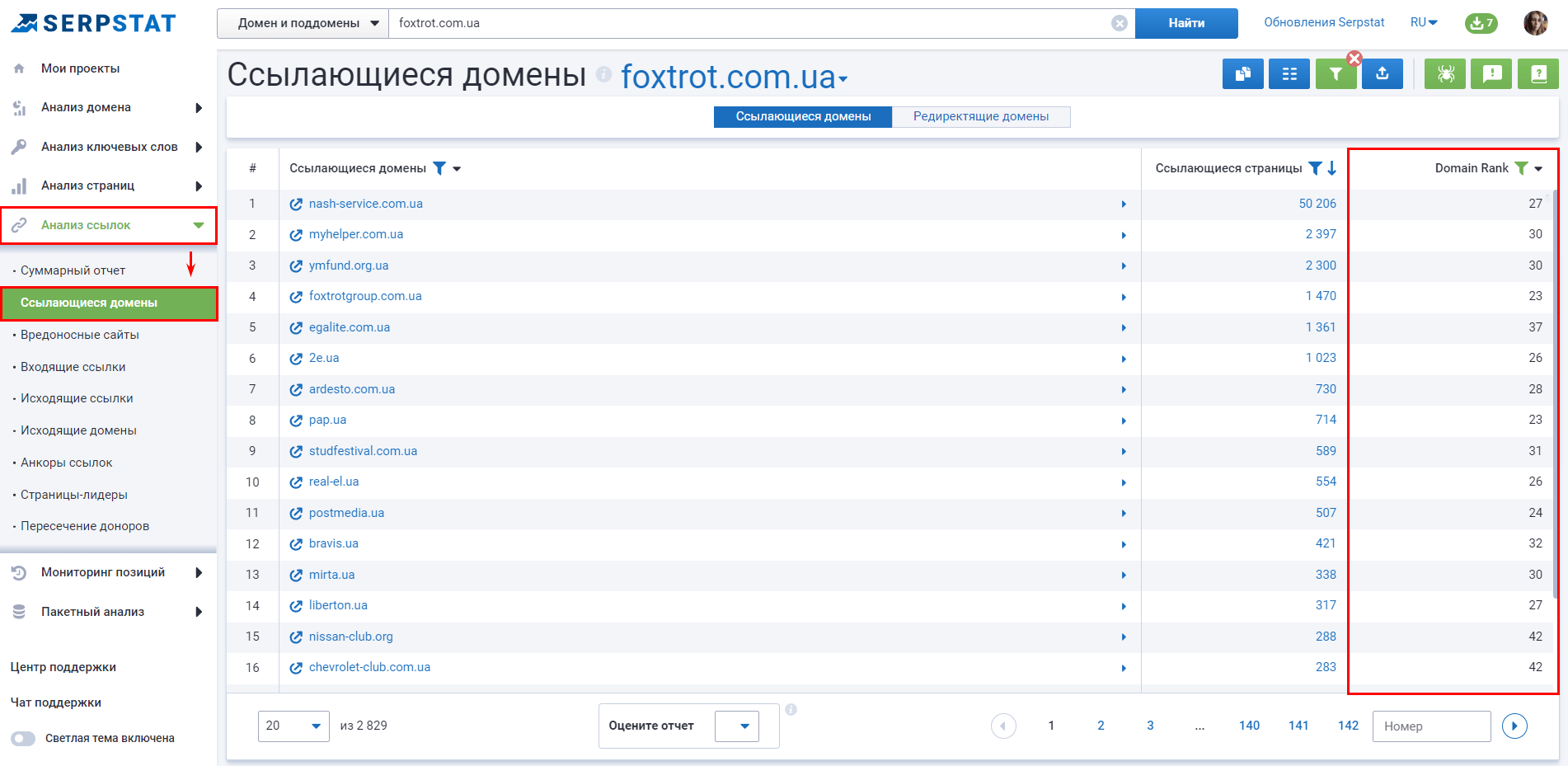
Task: Open Ссылающиеся домены column sort dropdown caret
Action: pos(457,169)
